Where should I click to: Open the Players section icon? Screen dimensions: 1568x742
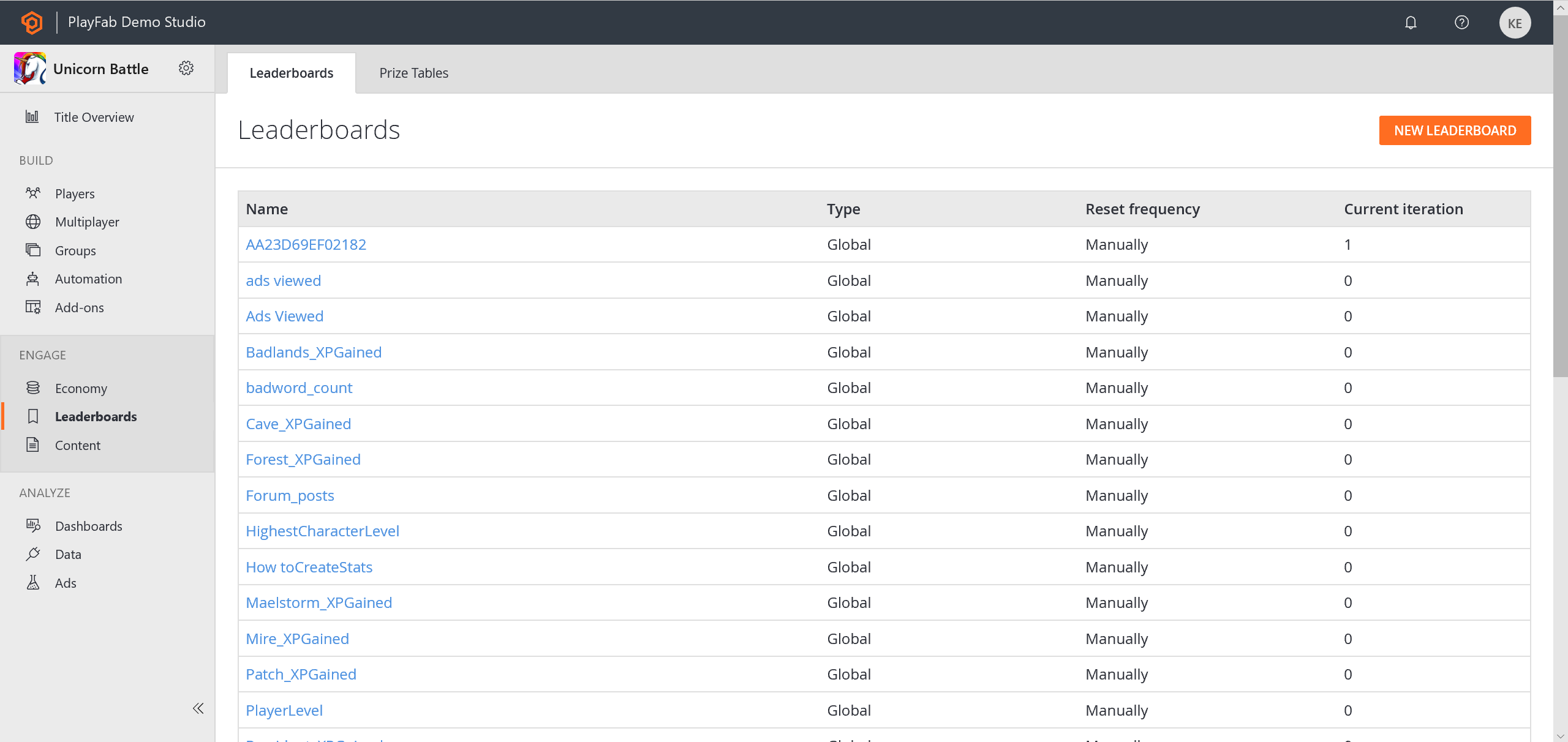(33, 193)
